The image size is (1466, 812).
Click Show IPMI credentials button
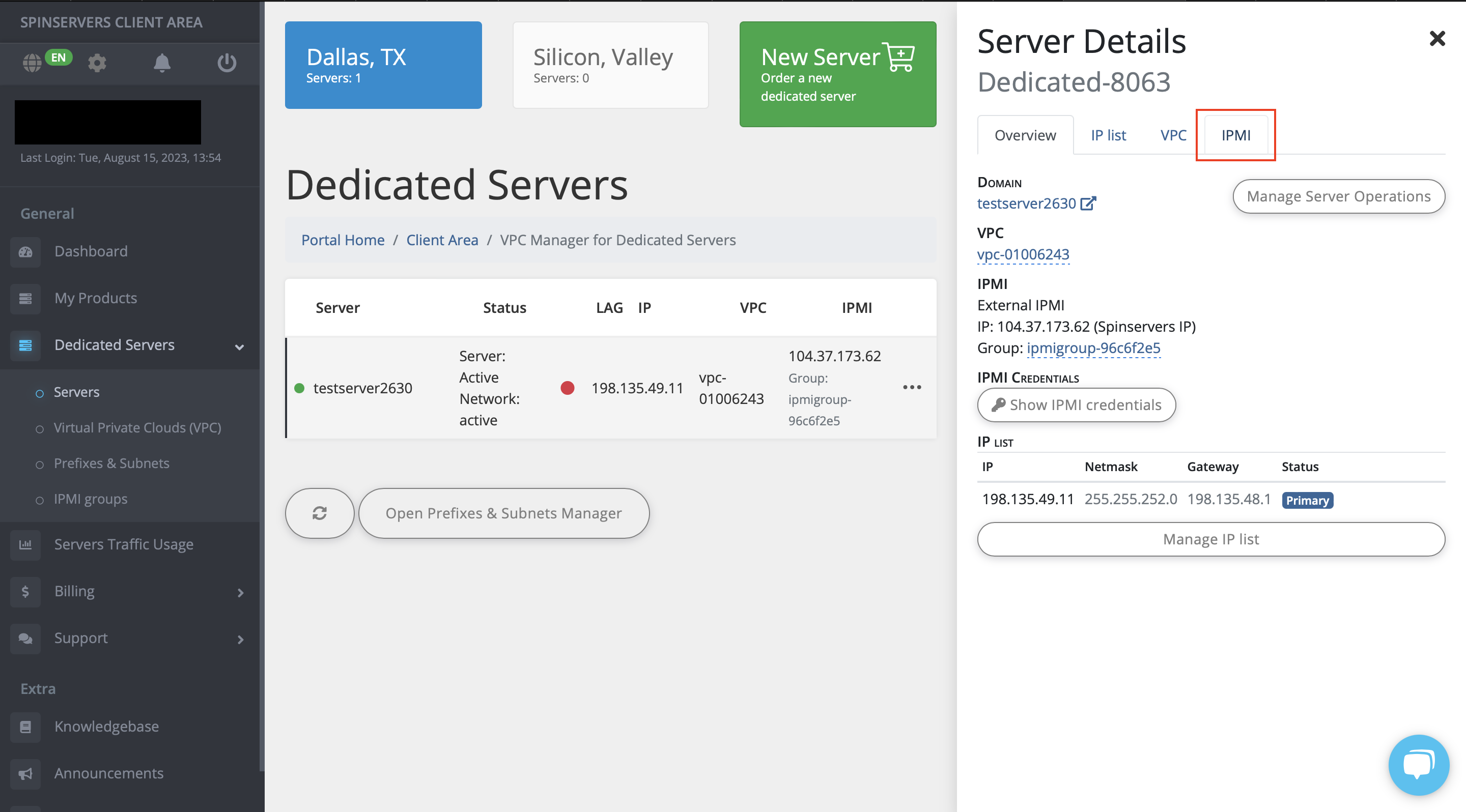pyautogui.click(x=1076, y=405)
